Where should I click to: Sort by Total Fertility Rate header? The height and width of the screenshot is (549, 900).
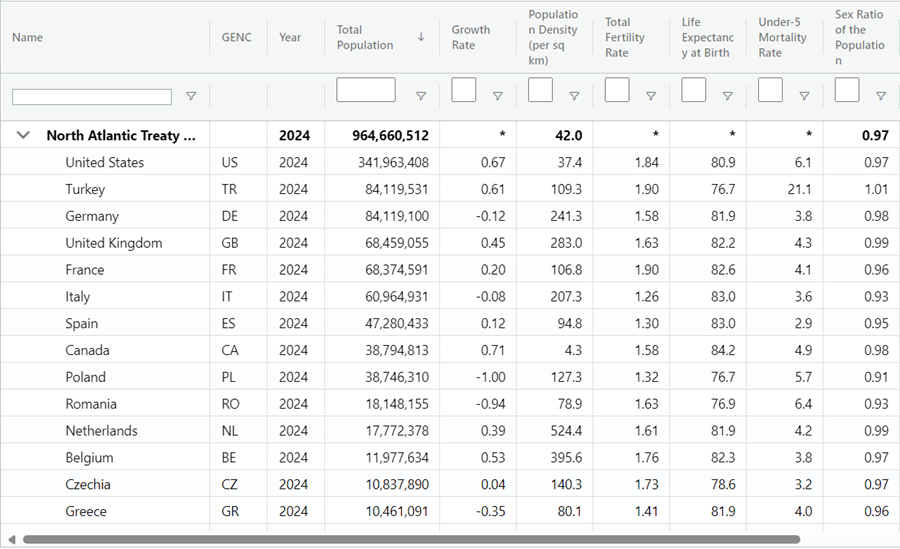624,37
